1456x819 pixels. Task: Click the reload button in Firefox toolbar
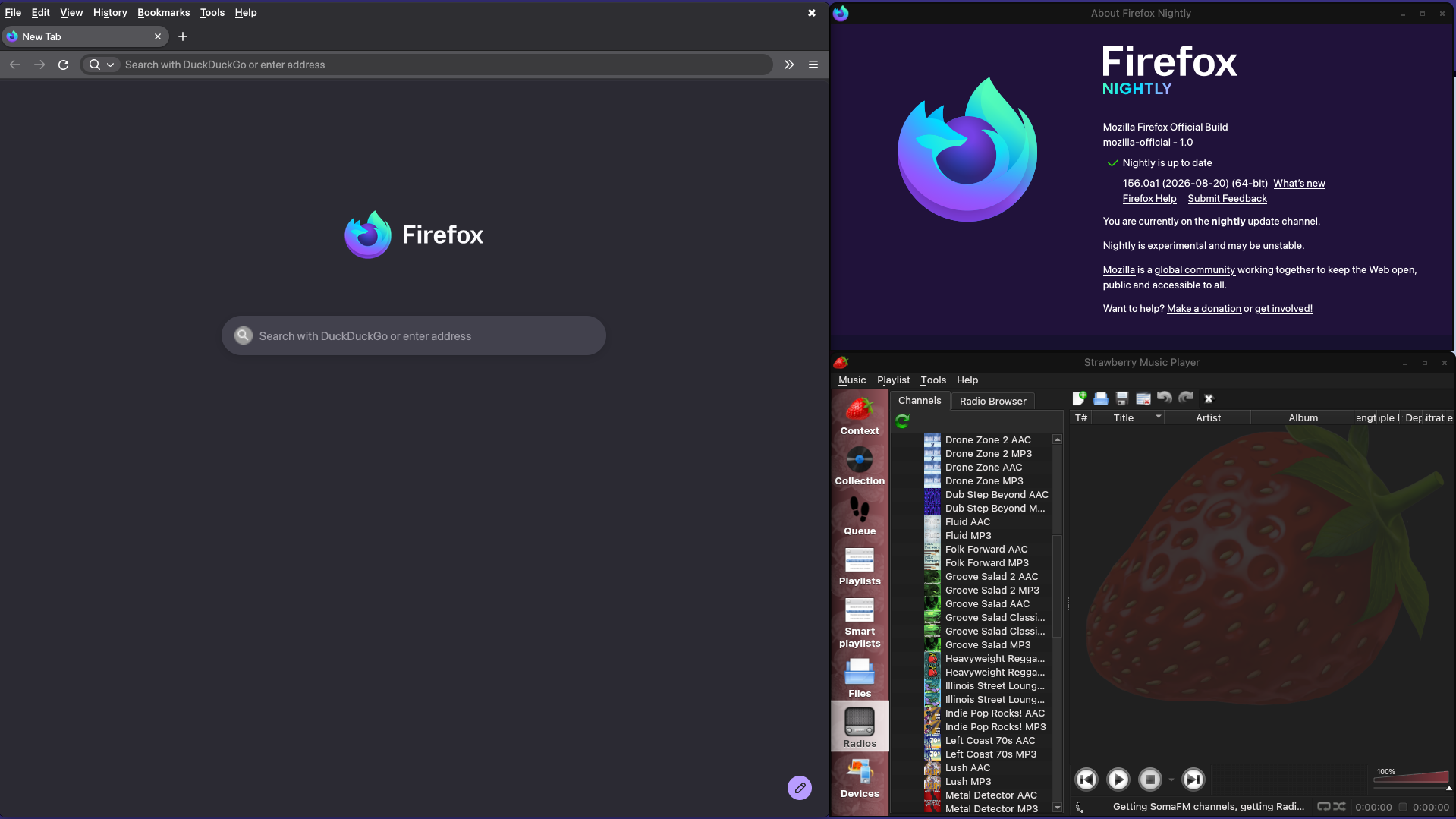[64, 65]
